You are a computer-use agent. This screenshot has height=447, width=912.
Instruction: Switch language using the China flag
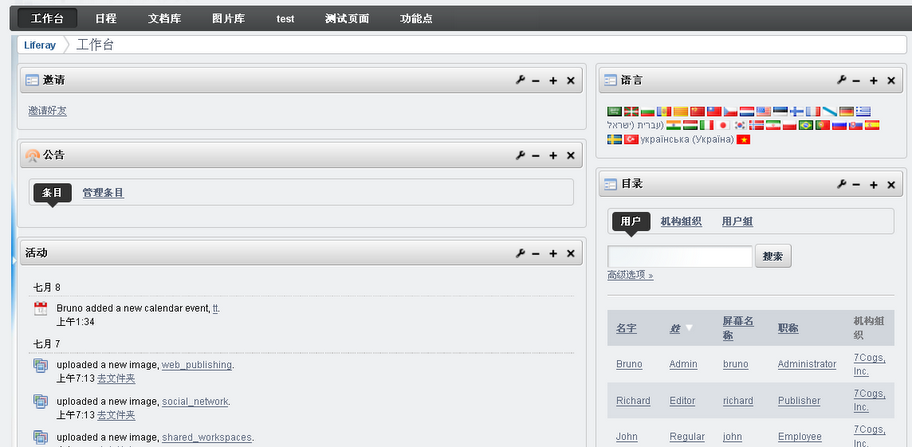pos(697,112)
